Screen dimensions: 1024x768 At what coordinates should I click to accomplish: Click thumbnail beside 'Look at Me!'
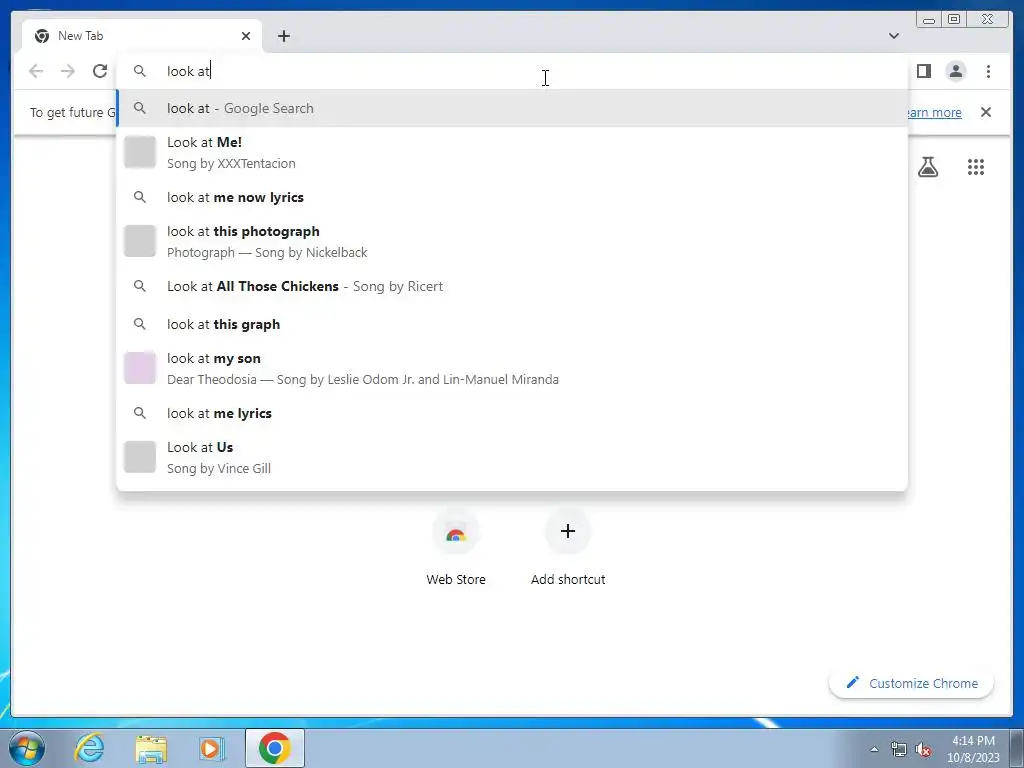pos(140,152)
